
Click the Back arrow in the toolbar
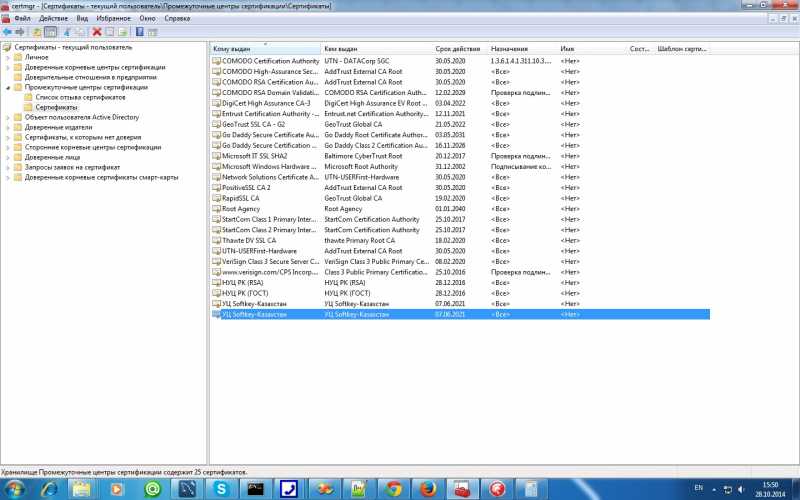click(x=7, y=32)
